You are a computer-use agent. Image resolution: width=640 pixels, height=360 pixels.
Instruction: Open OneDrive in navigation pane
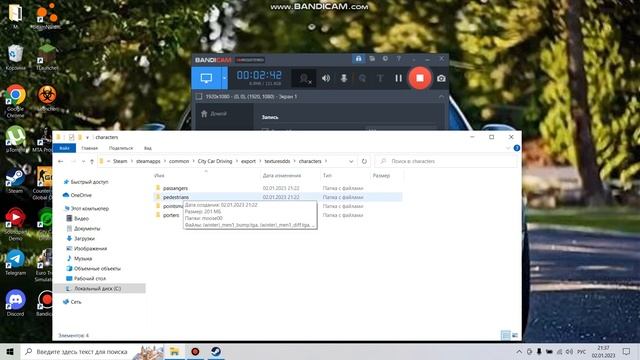point(81,195)
